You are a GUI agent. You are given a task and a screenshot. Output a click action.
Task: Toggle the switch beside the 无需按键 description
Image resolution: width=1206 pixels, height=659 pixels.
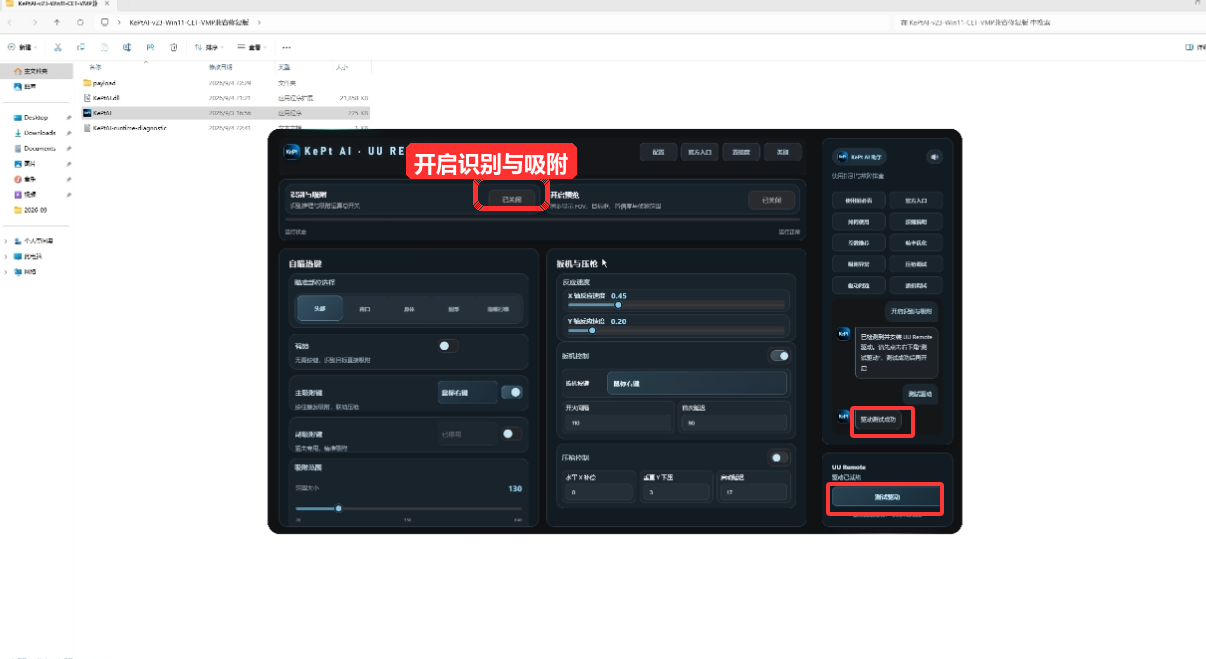coord(447,346)
